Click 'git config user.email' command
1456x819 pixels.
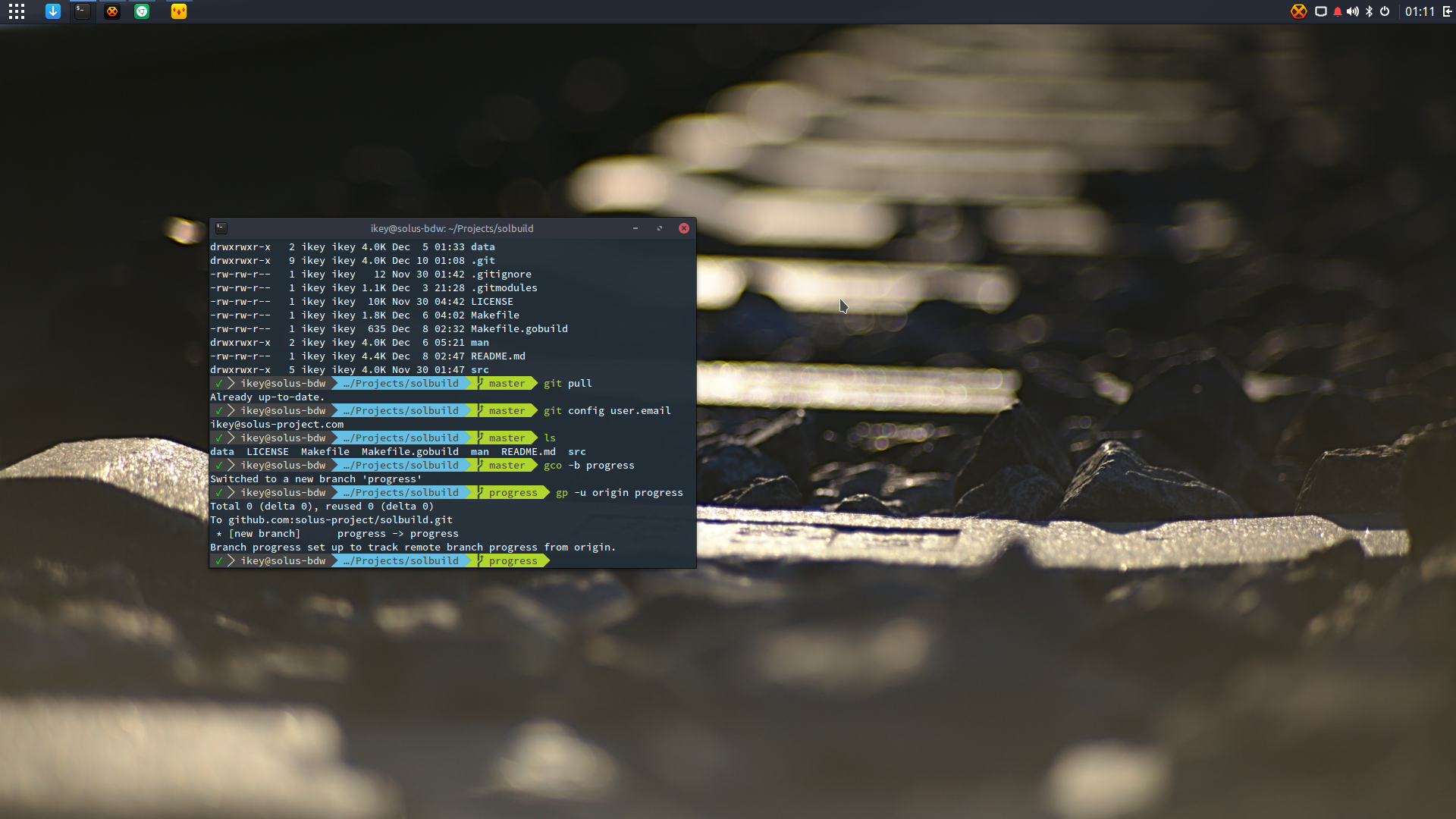[607, 411]
